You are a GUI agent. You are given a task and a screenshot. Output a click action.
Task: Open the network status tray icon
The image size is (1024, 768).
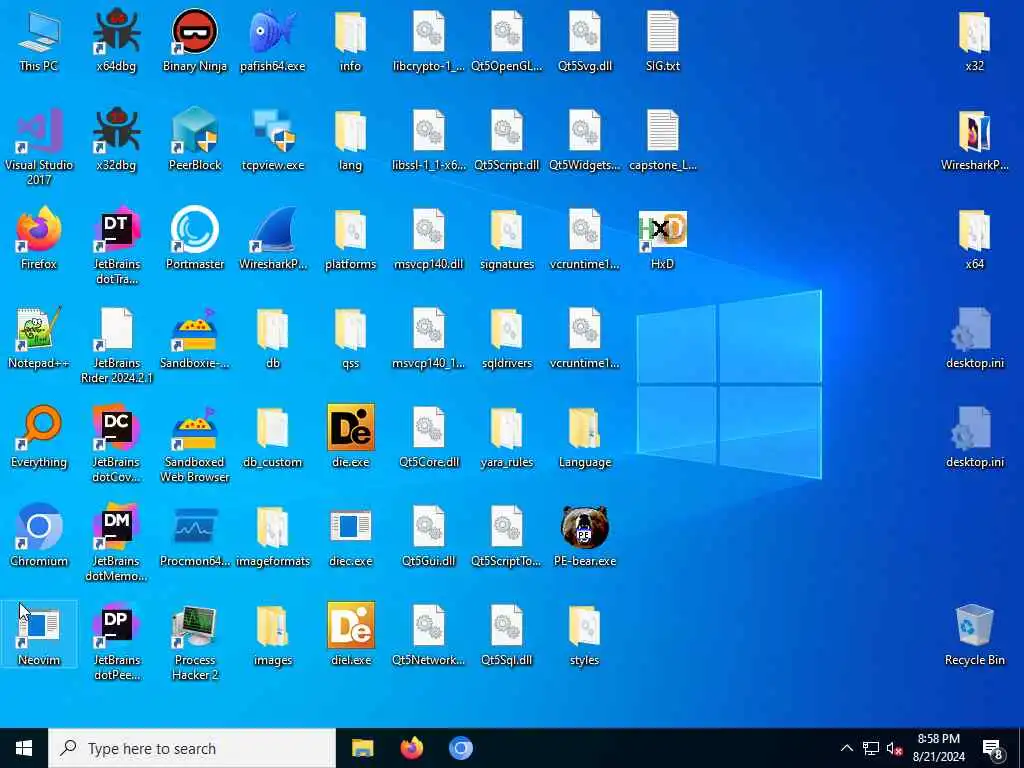(x=871, y=748)
